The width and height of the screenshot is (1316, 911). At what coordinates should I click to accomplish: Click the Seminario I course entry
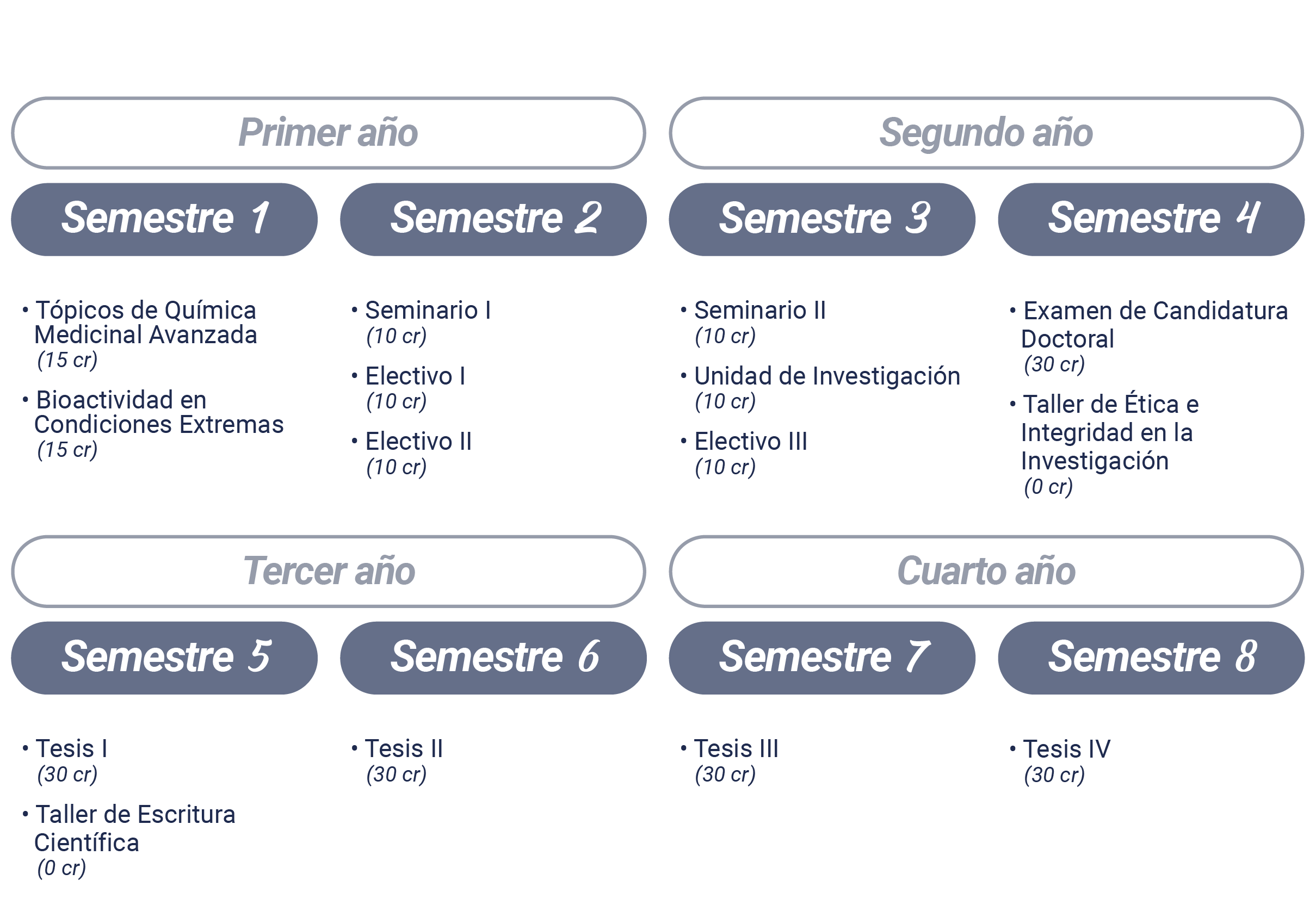coord(428,311)
